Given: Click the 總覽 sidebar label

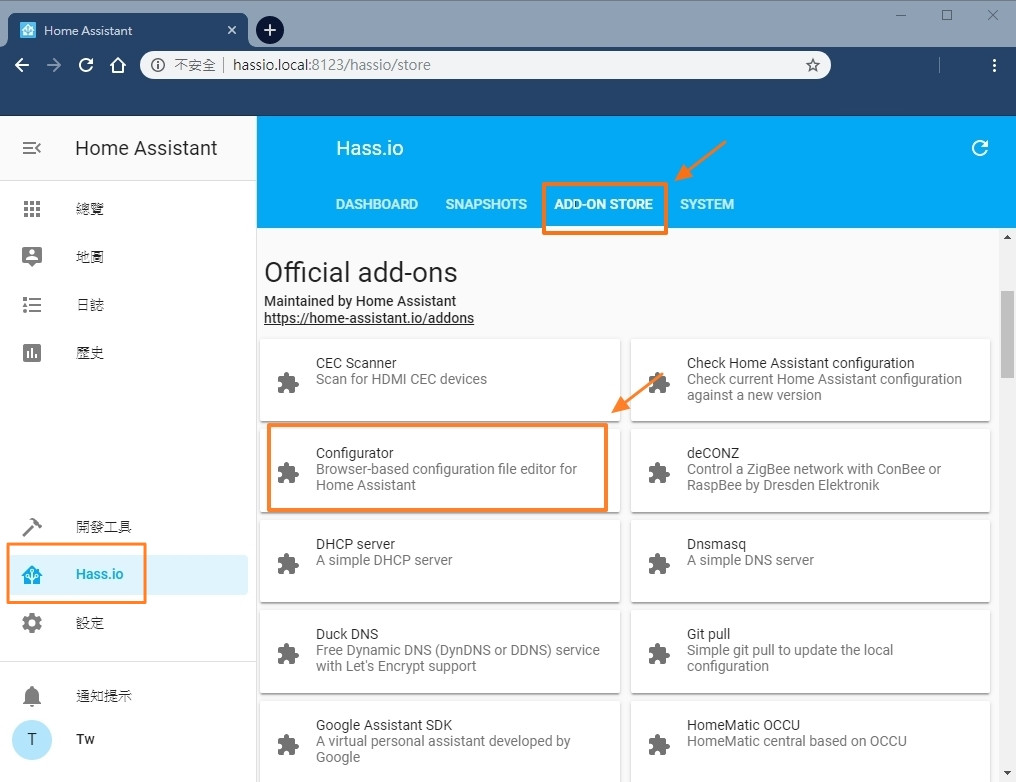Looking at the screenshot, I should (x=89, y=209).
